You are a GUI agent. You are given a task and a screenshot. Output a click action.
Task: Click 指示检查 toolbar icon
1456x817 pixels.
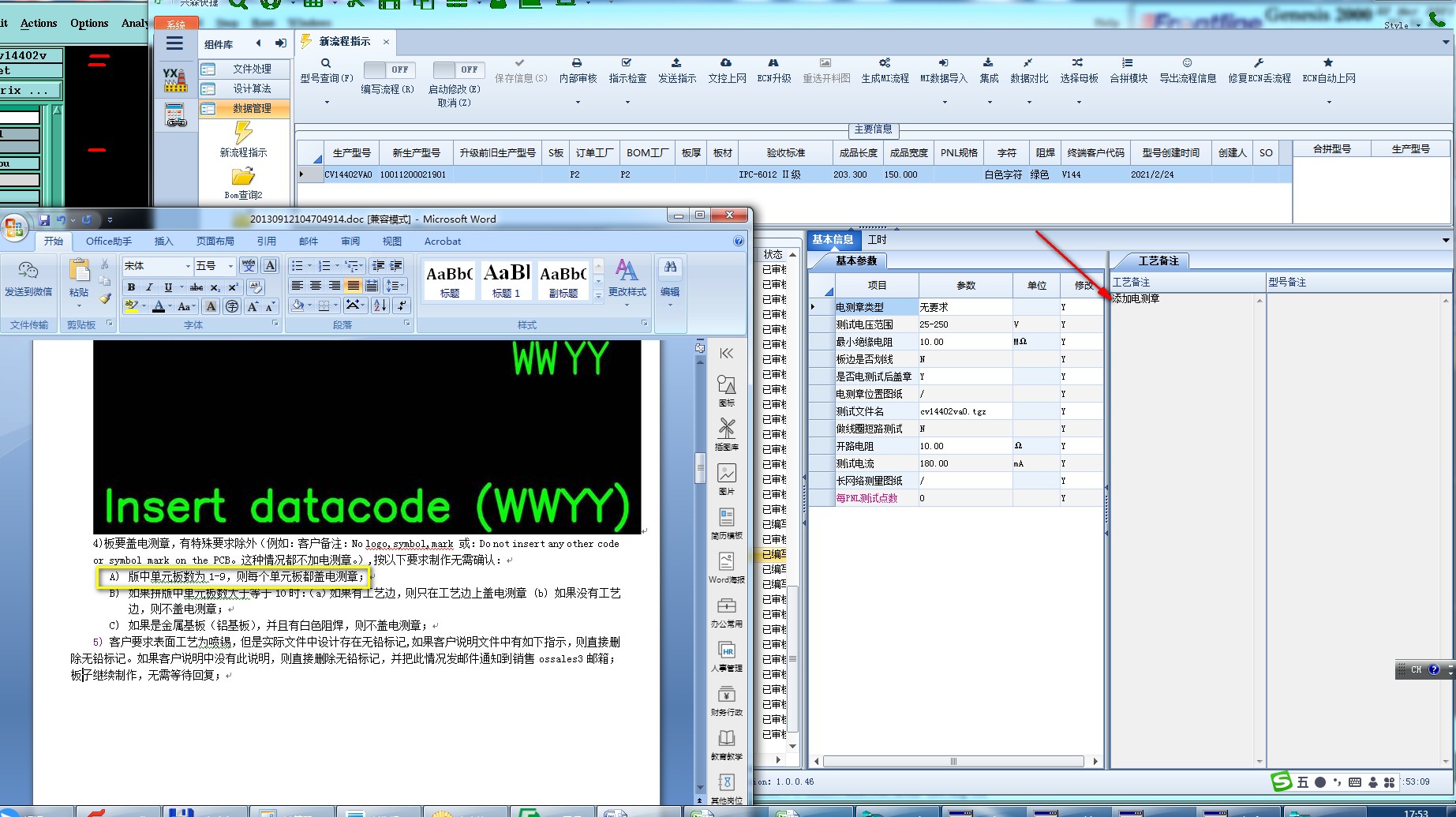click(627, 63)
